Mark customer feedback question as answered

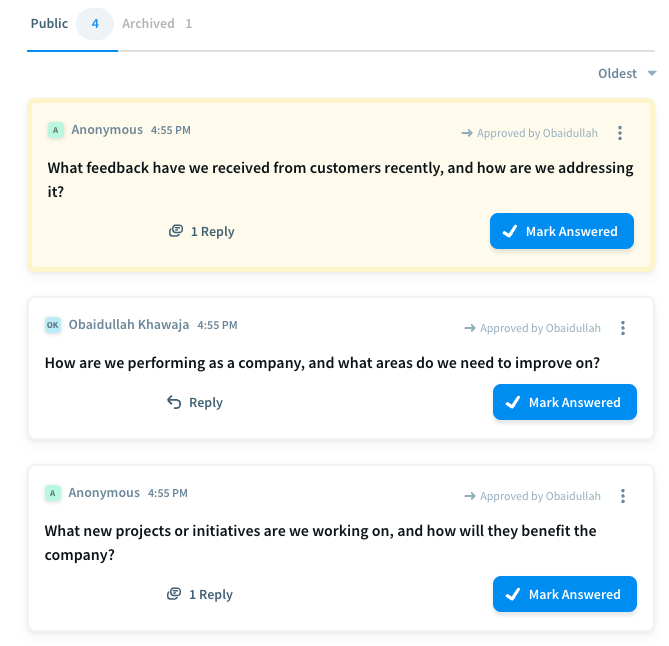pos(561,231)
